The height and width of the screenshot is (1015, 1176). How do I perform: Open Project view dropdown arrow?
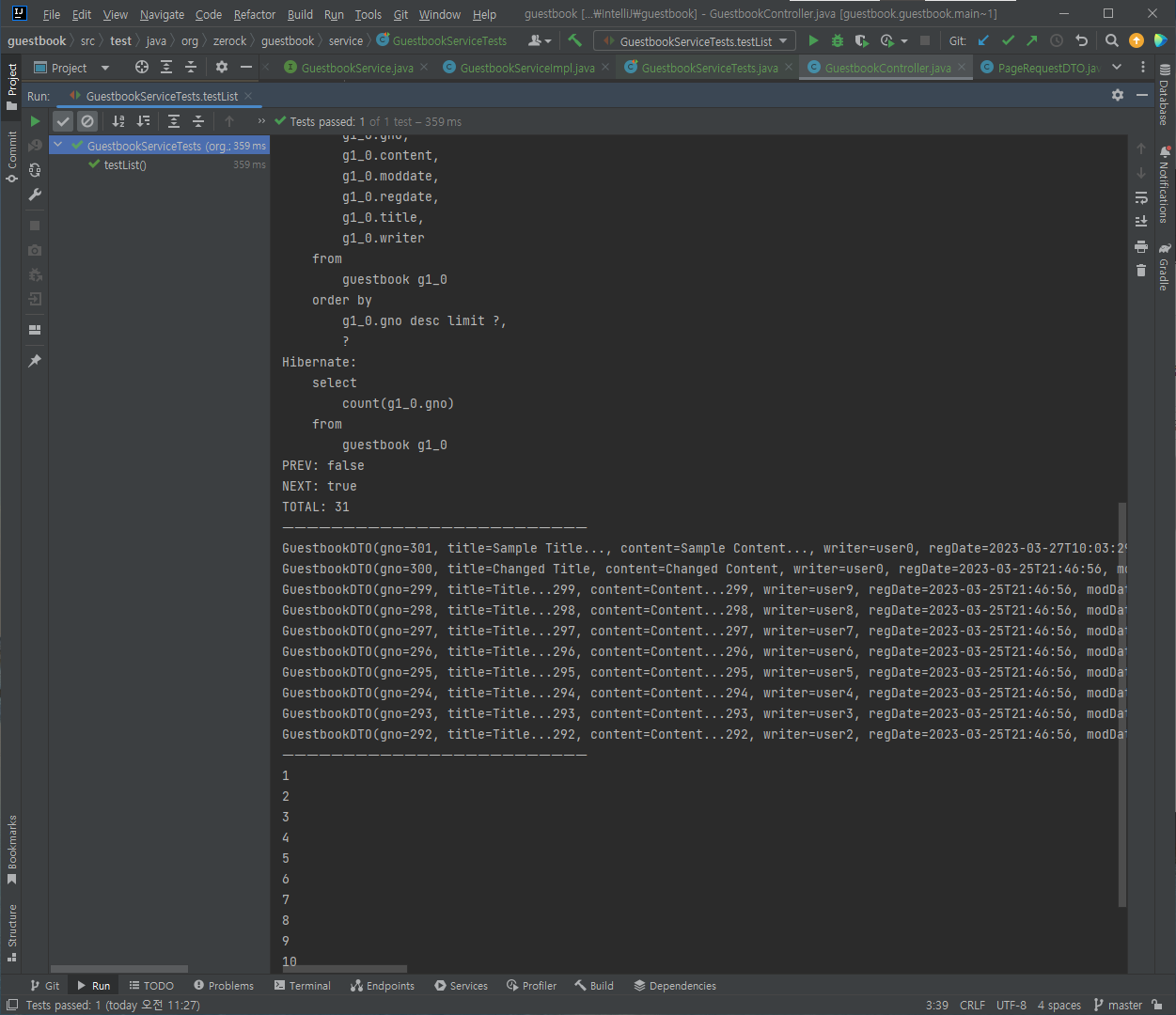click(104, 68)
